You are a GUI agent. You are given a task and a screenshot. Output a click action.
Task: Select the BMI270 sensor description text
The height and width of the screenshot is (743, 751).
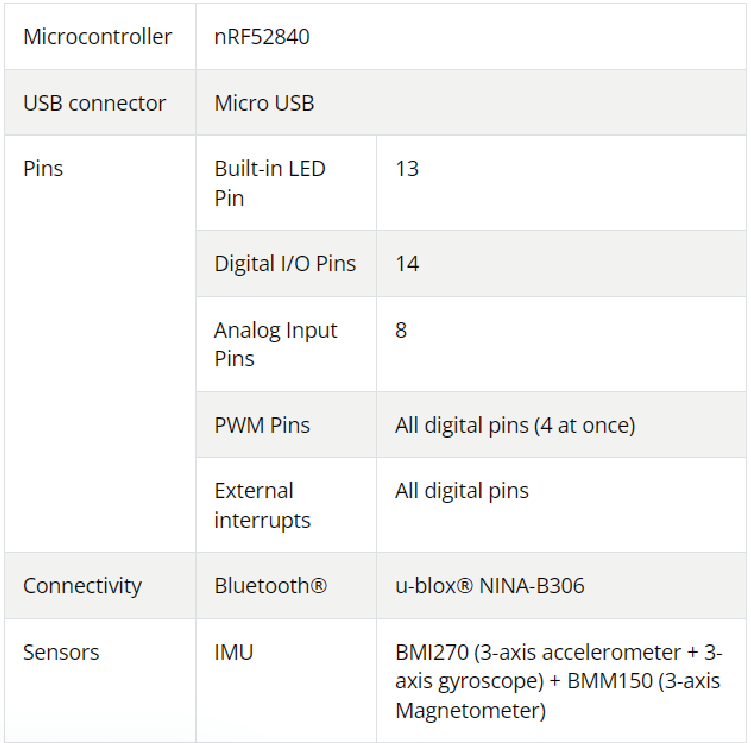(x=558, y=681)
